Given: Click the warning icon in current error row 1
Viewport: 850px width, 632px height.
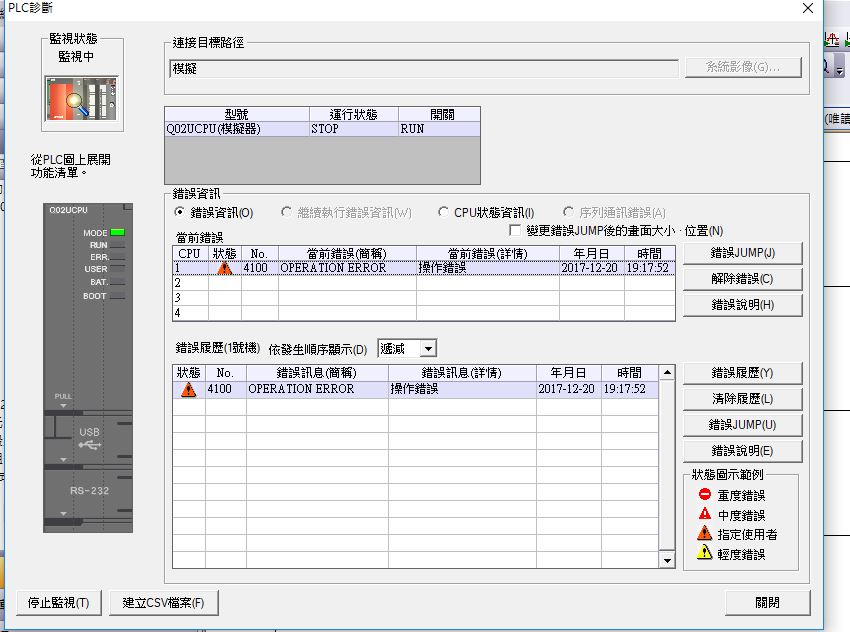Looking at the screenshot, I should tap(224, 268).
